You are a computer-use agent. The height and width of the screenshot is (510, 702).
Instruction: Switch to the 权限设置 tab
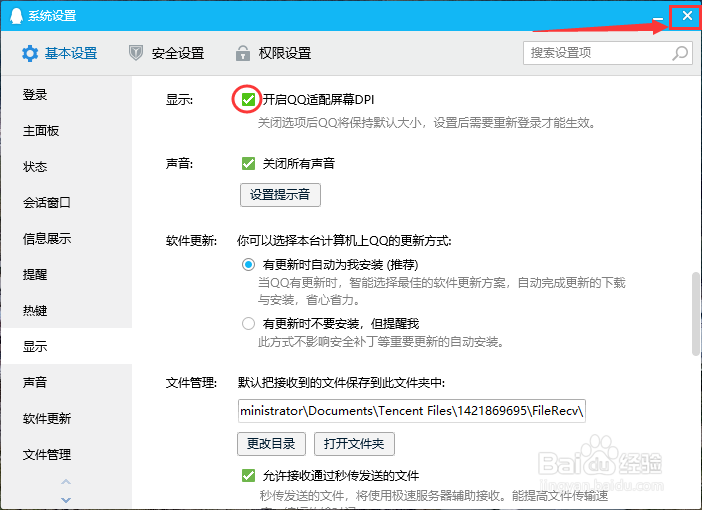point(274,53)
